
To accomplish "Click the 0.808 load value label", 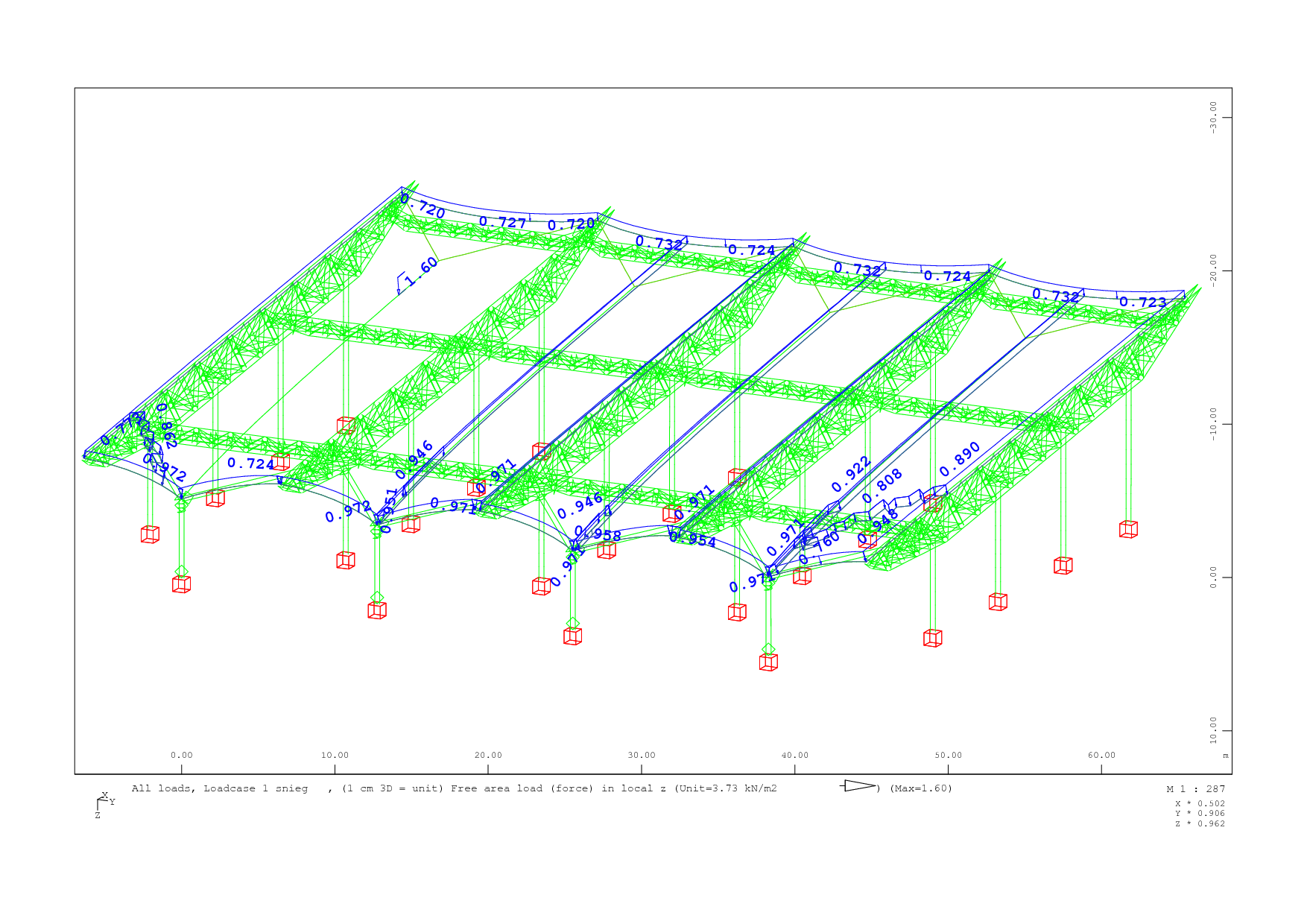I will 882,486.
